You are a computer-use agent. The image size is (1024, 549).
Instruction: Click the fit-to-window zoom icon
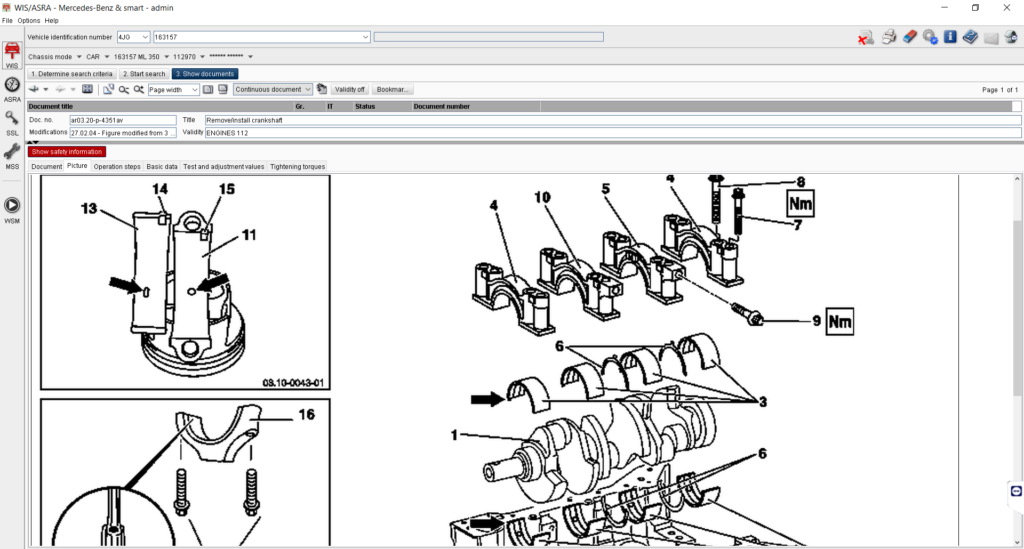coord(87,89)
